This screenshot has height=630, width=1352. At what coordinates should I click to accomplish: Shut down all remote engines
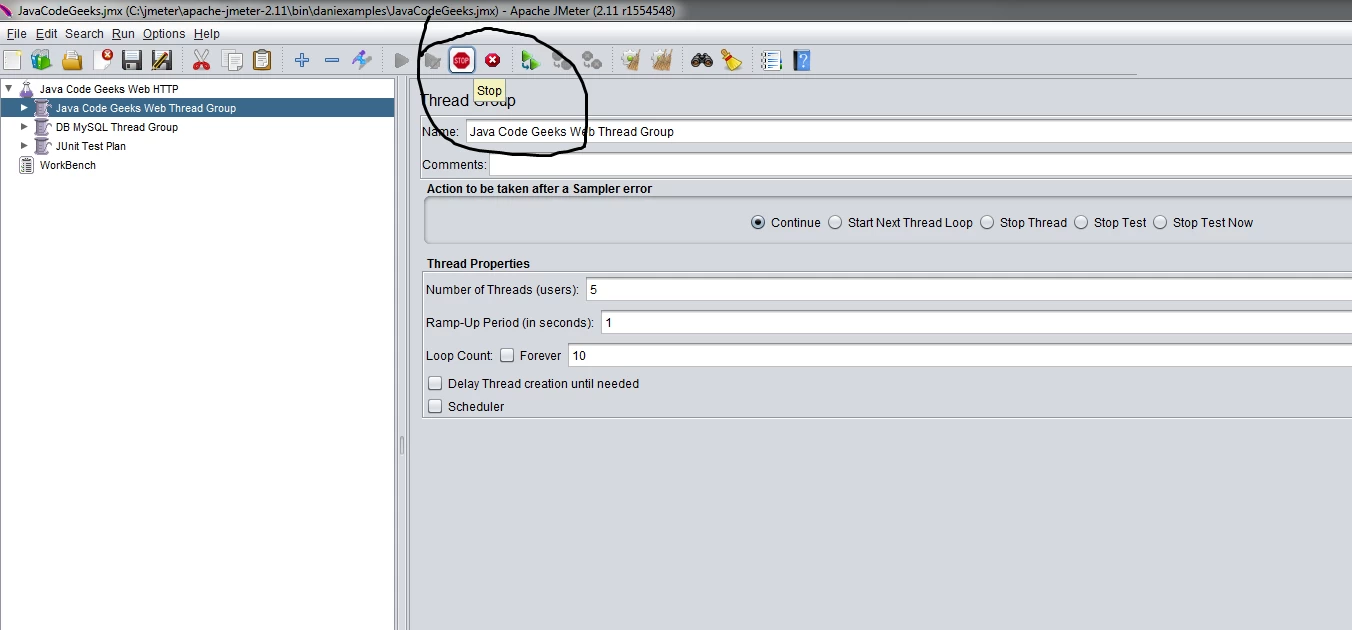[592, 60]
